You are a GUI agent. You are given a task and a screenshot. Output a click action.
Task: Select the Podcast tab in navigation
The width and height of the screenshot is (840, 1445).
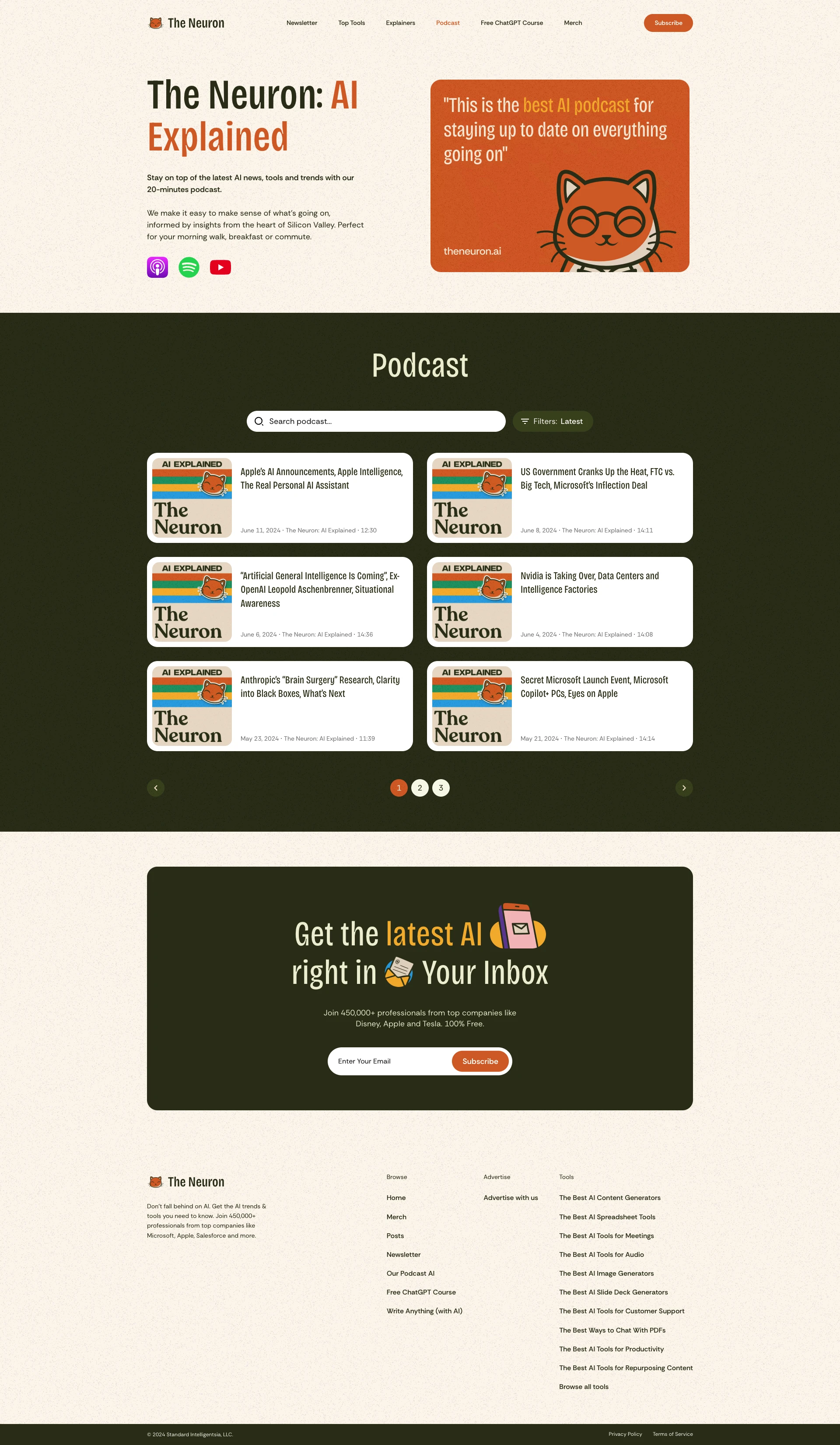pyautogui.click(x=447, y=22)
